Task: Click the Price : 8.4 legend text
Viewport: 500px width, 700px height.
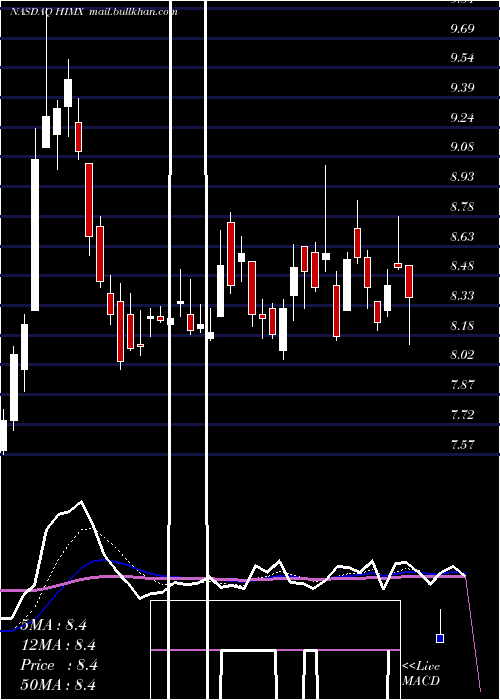Action: (59, 665)
